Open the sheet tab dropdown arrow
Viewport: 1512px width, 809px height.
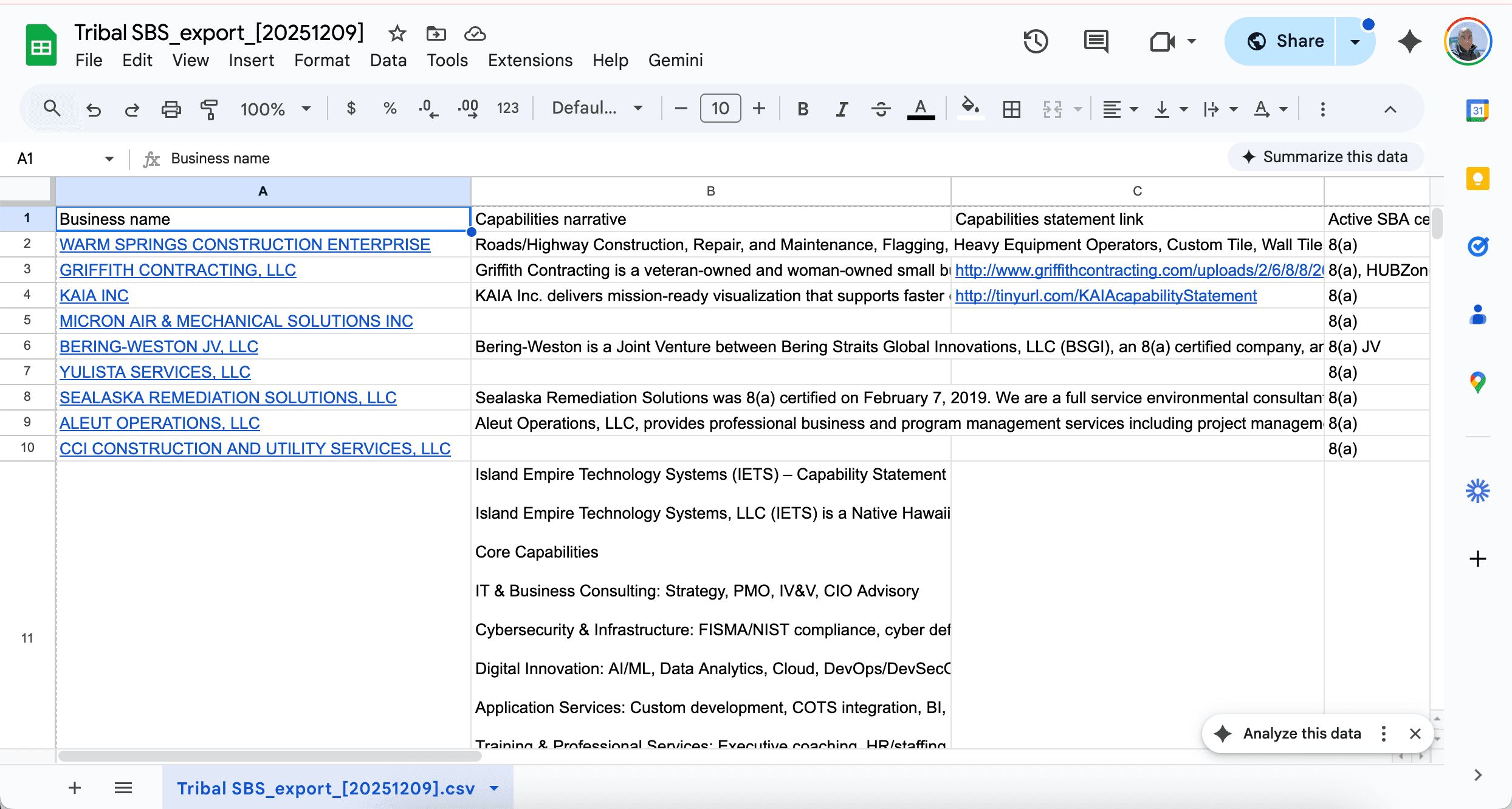pyautogui.click(x=494, y=788)
